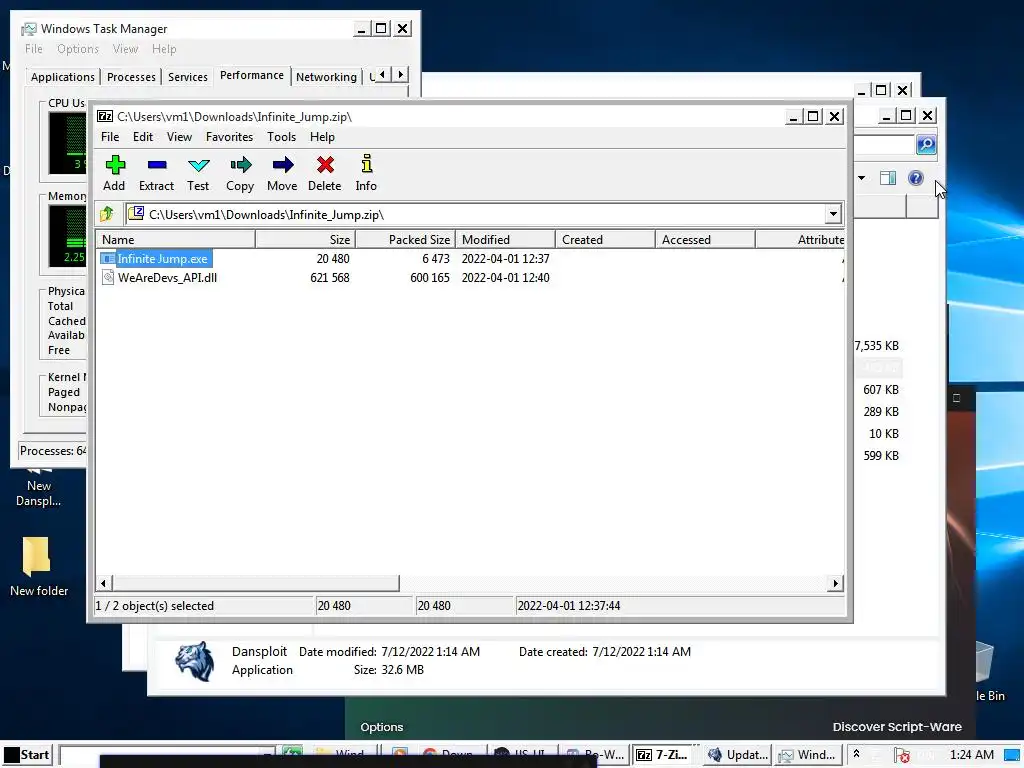The width and height of the screenshot is (1024, 768).
Task: Click the Explorer search input box
Action: point(884,144)
